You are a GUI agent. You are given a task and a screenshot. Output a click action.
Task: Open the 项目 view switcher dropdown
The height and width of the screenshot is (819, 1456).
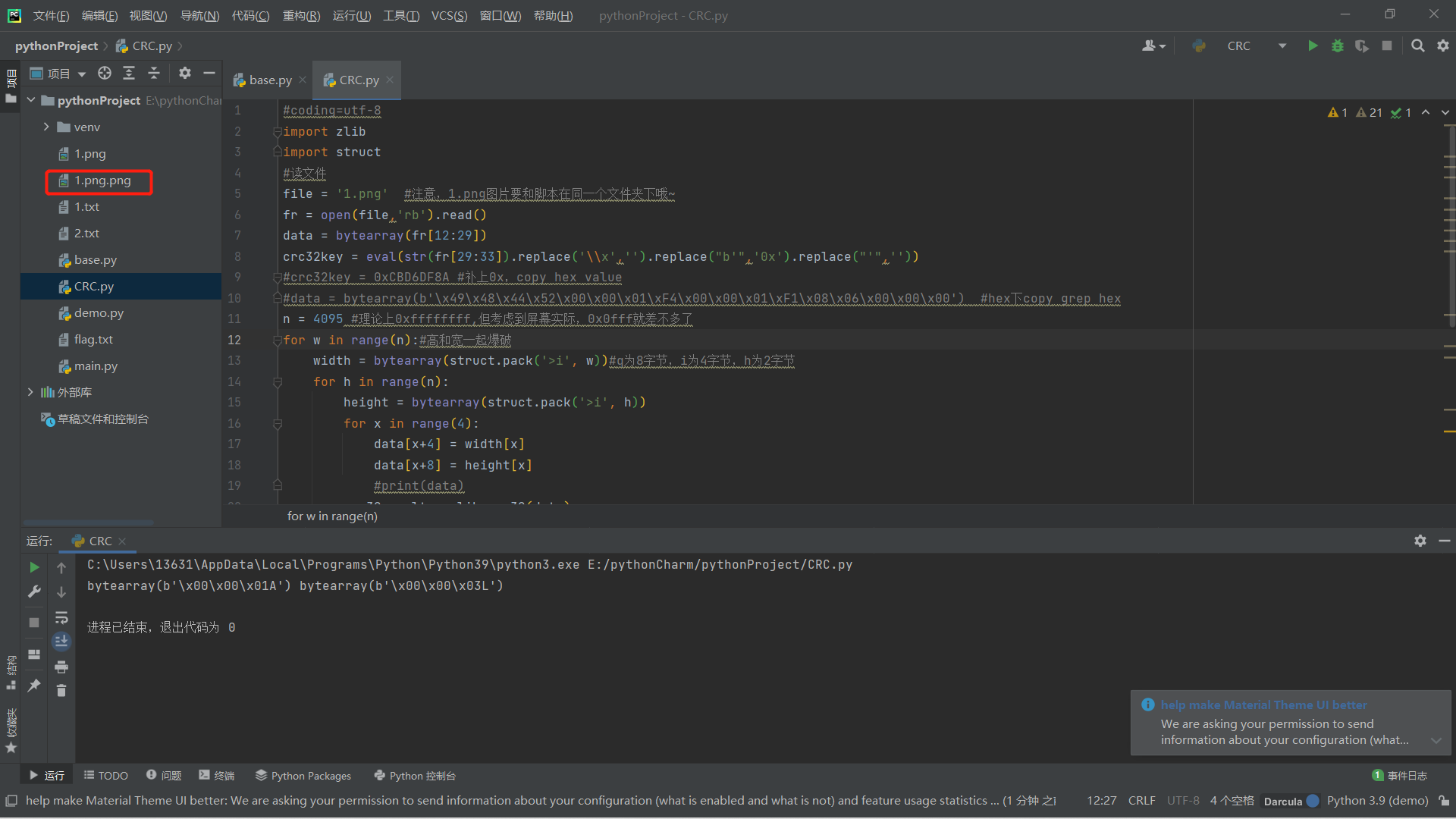point(80,73)
